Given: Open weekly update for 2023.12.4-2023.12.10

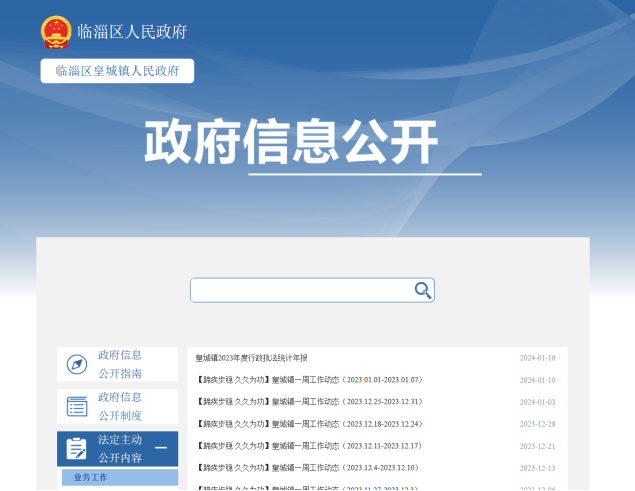Looking at the screenshot, I should (x=308, y=468).
